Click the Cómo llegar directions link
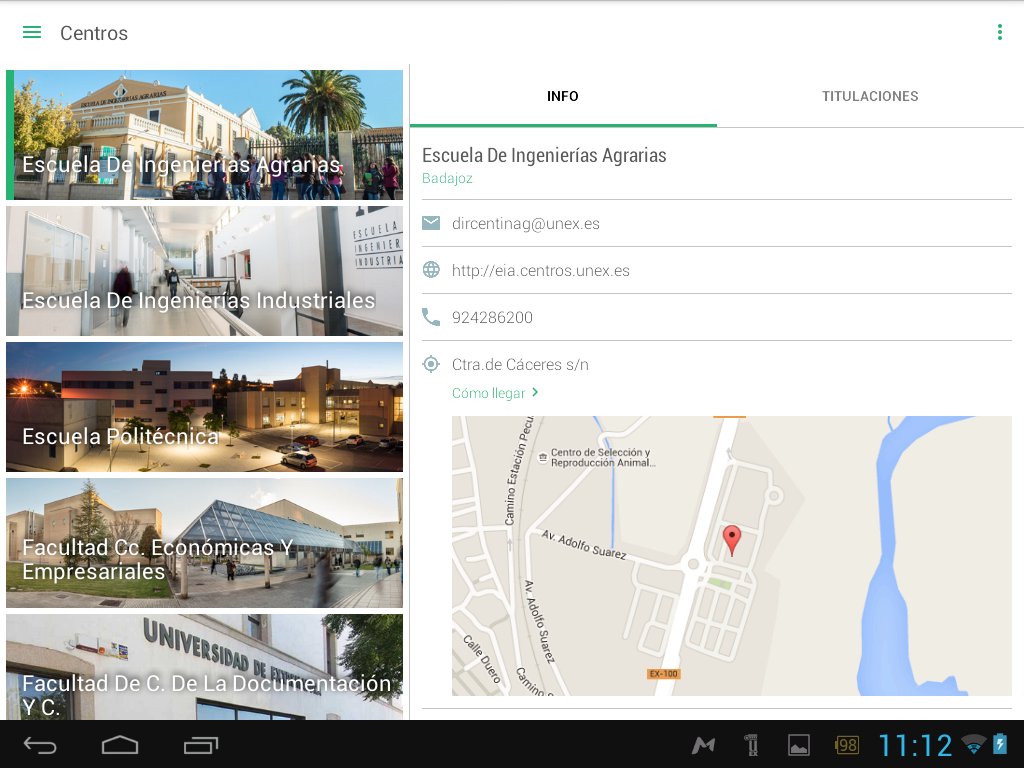Viewport: 1024px width, 768px height. tap(488, 393)
